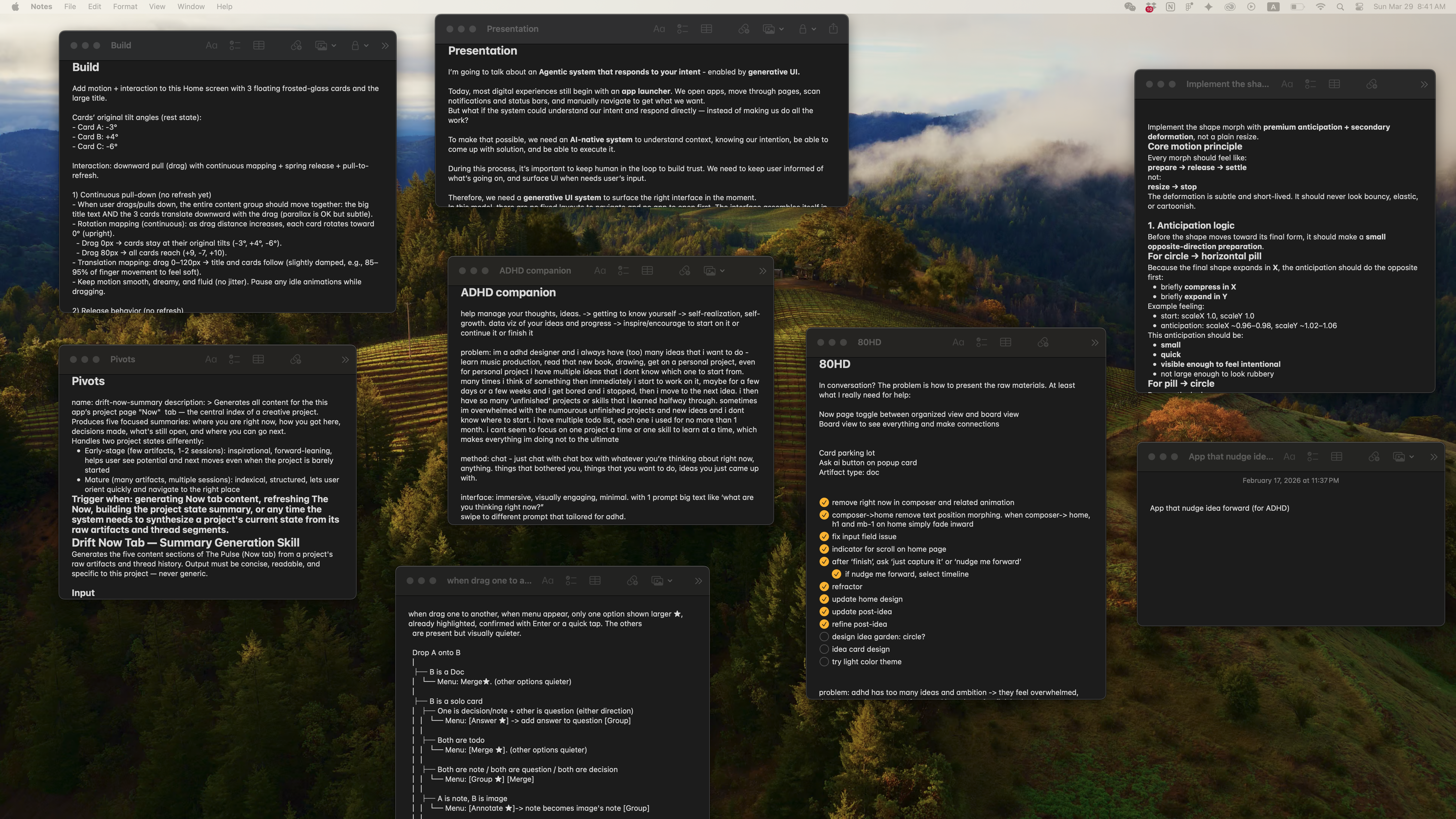The height and width of the screenshot is (819, 1456).
Task: Click the 'App that nudge idea forward' text
Action: coord(1219,508)
